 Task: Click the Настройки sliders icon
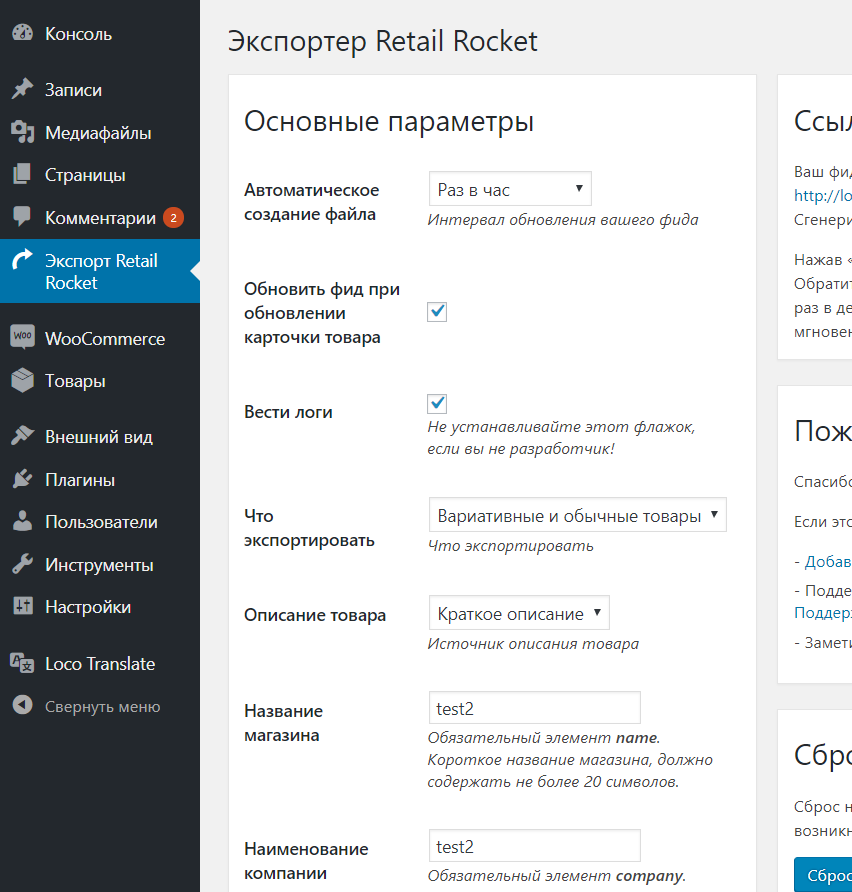pyautogui.click(x=23, y=606)
